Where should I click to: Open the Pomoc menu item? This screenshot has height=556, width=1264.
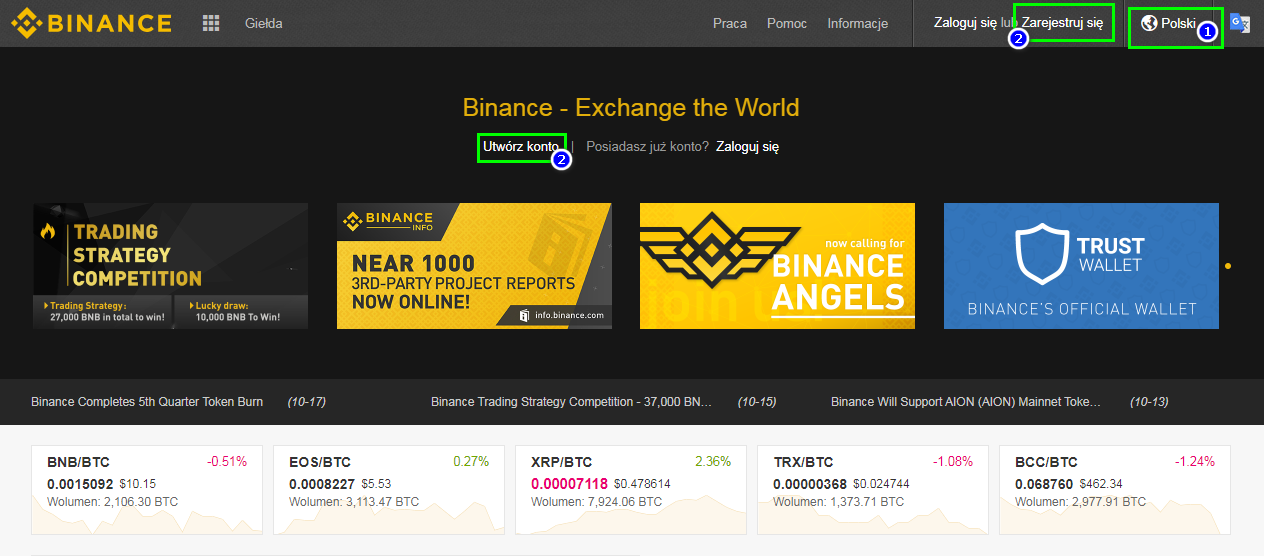click(x=787, y=23)
